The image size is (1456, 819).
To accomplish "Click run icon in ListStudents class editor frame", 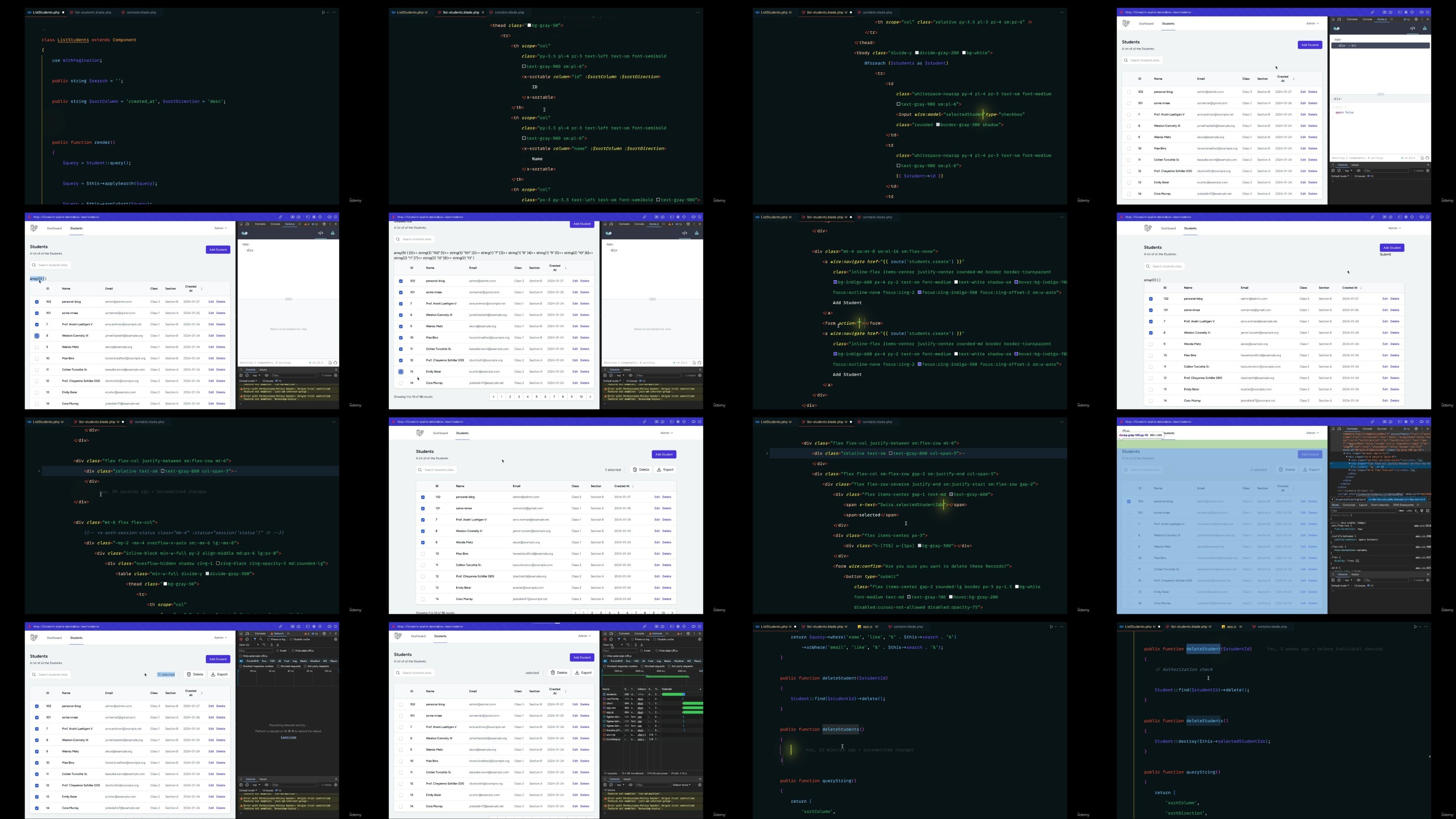I will click(x=324, y=12).
